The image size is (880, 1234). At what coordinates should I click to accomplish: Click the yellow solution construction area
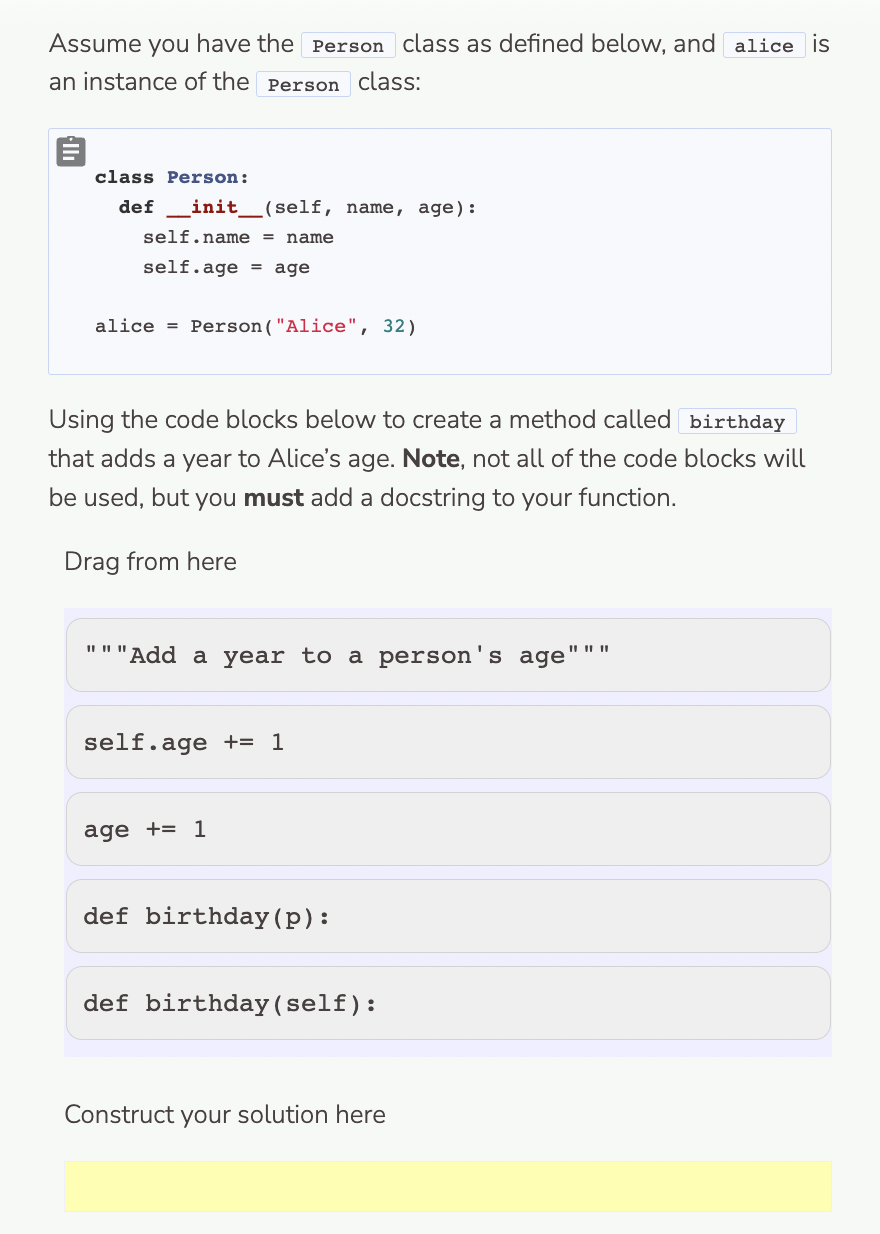(448, 1186)
